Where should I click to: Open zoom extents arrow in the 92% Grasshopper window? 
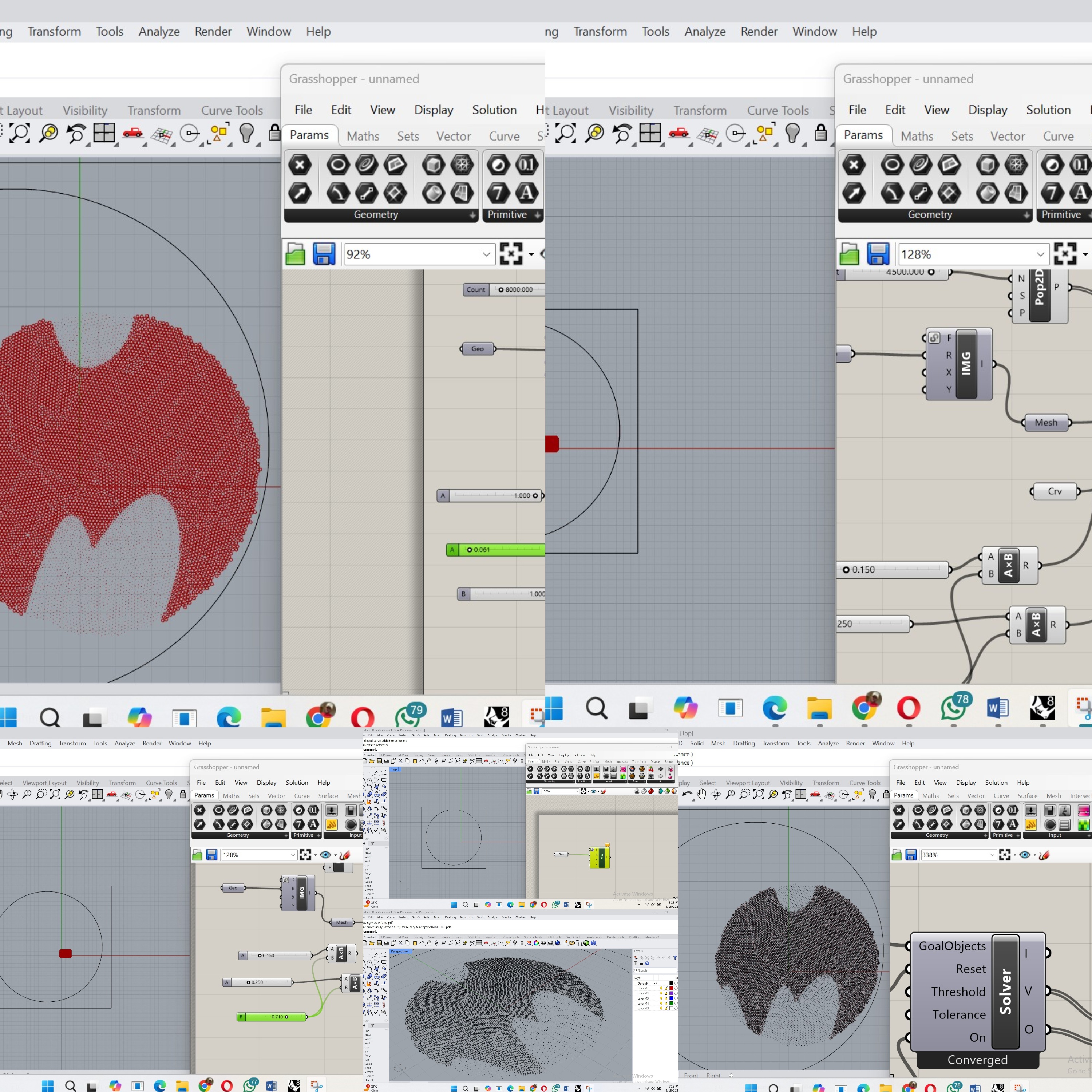[531, 254]
